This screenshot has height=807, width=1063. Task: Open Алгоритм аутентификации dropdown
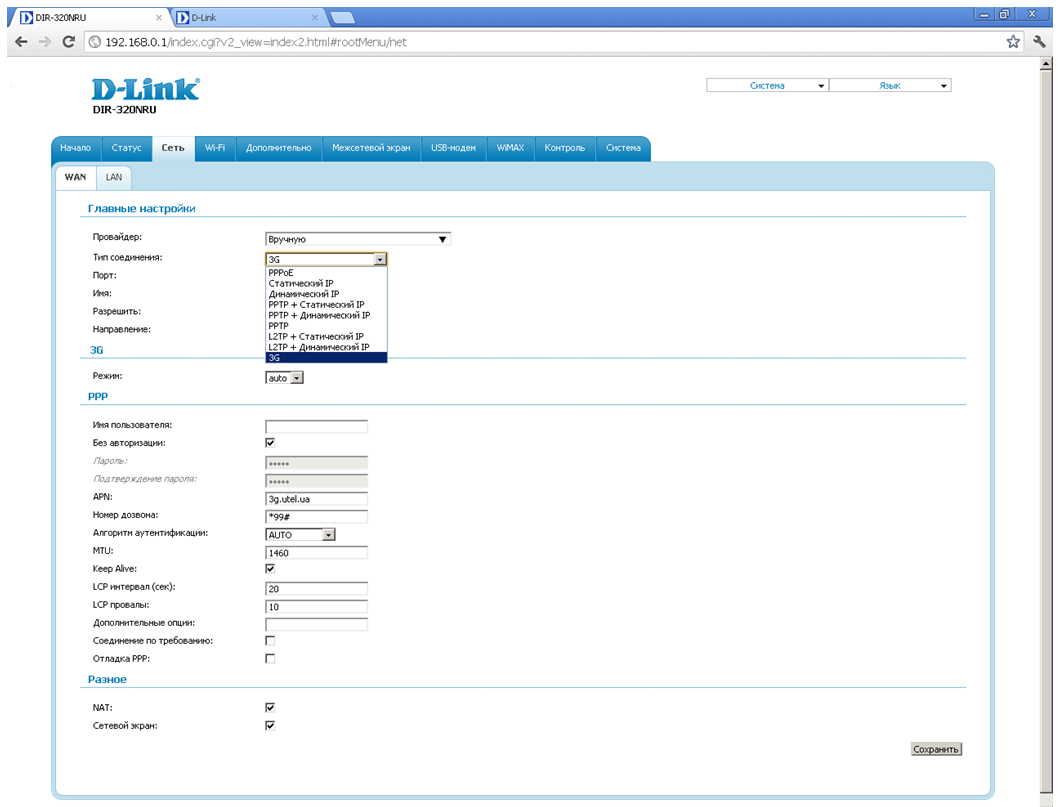click(300, 535)
